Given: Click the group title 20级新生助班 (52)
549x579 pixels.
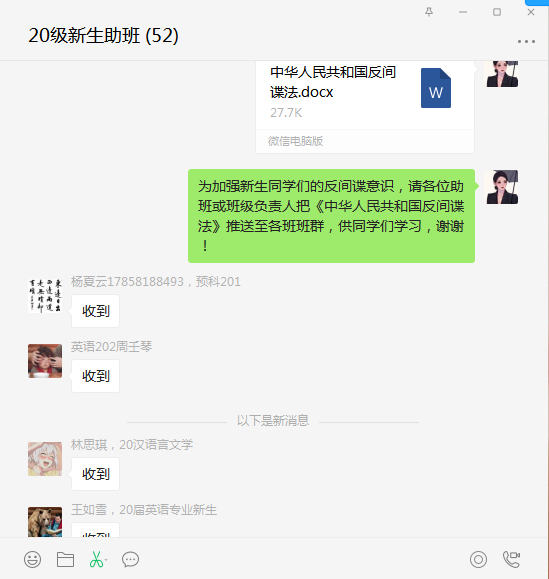Looking at the screenshot, I should pyautogui.click(x=103, y=36).
